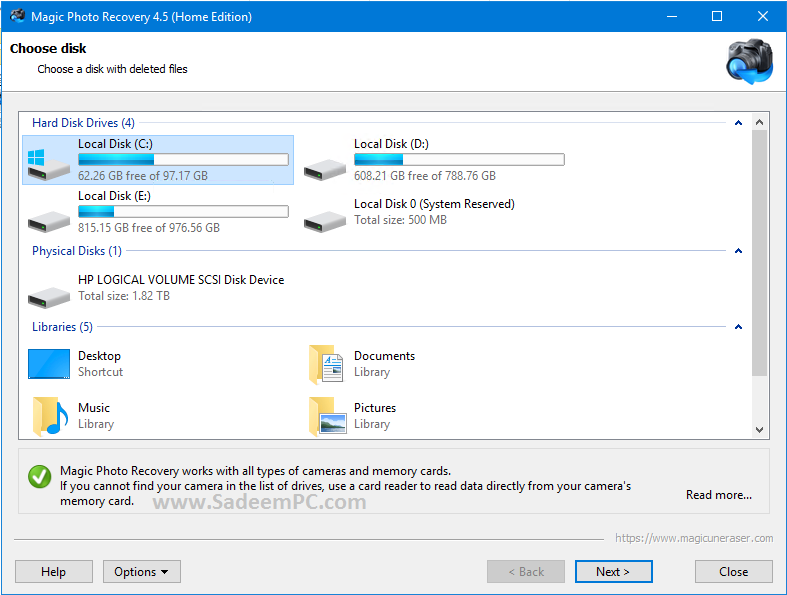Collapse the Libraries group
This screenshot has width=787, height=595.
(x=738, y=327)
